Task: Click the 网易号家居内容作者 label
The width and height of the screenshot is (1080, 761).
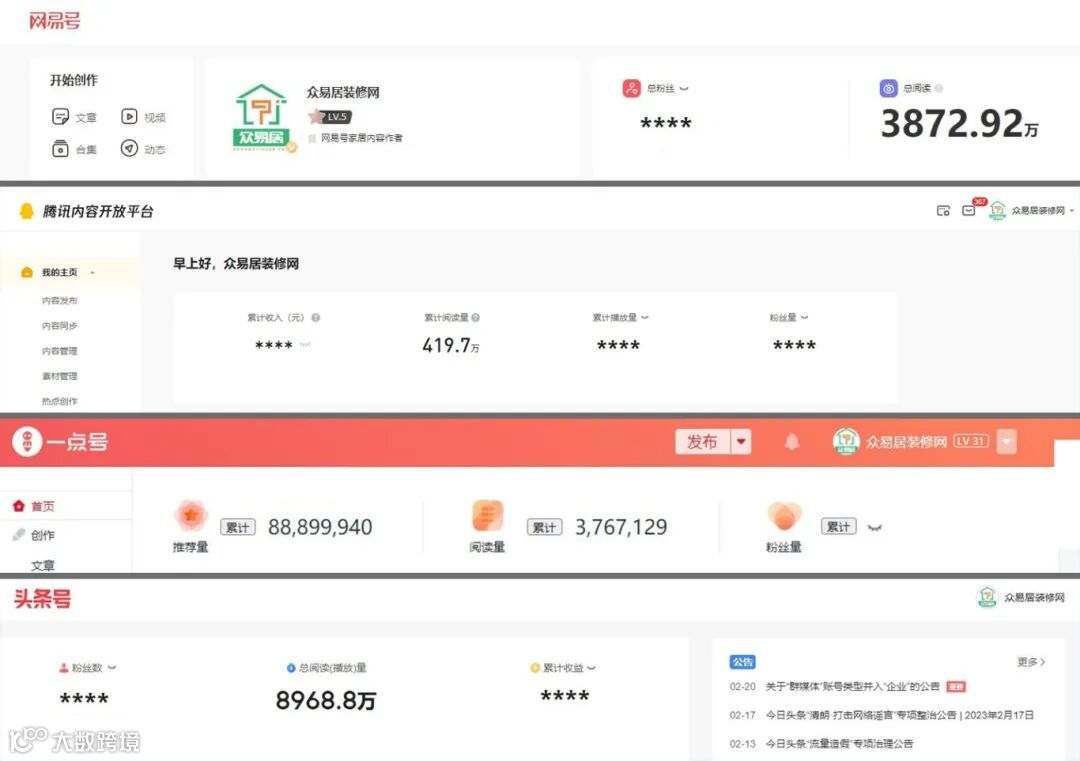Action: 362,138
